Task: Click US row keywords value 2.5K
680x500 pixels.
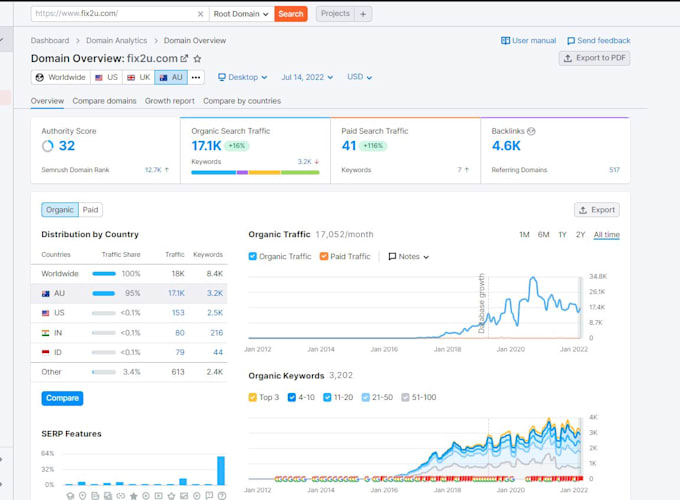Action: pos(215,313)
